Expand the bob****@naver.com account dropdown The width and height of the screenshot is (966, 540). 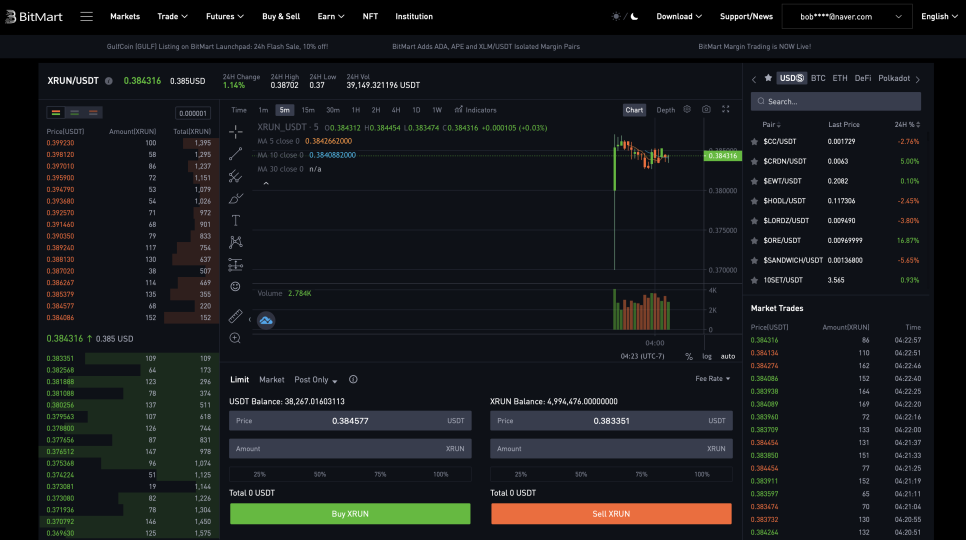pyautogui.click(x=847, y=17)
